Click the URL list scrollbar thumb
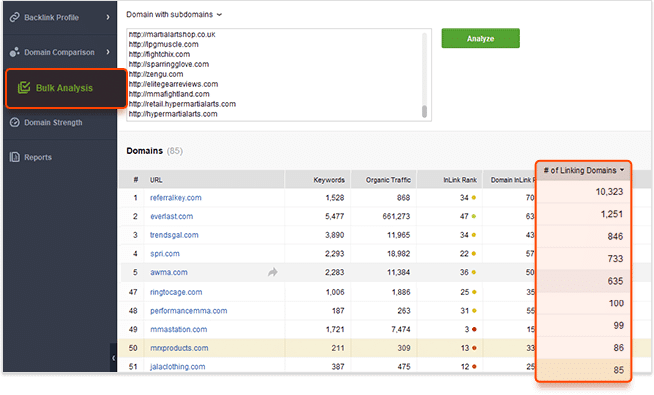This screenshot has width=654, height=395. pos(425,111)
